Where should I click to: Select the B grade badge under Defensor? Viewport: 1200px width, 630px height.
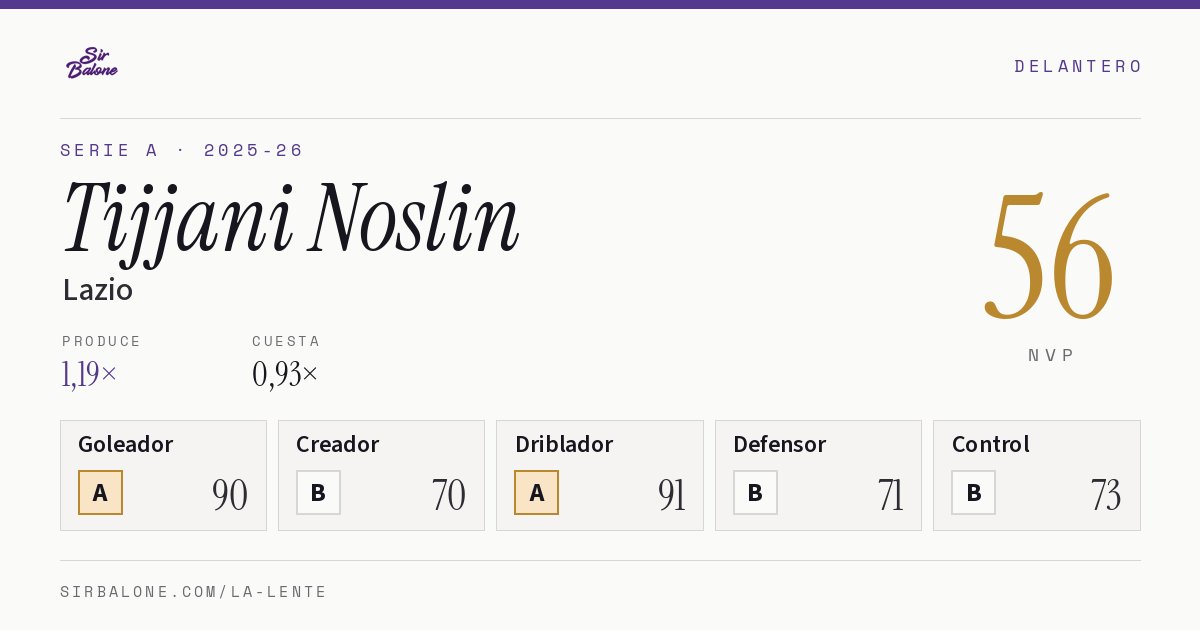tap(755, 492)
